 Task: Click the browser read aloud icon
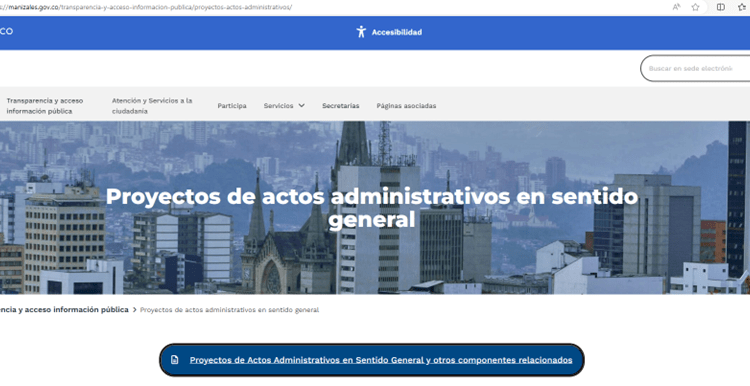676,7
